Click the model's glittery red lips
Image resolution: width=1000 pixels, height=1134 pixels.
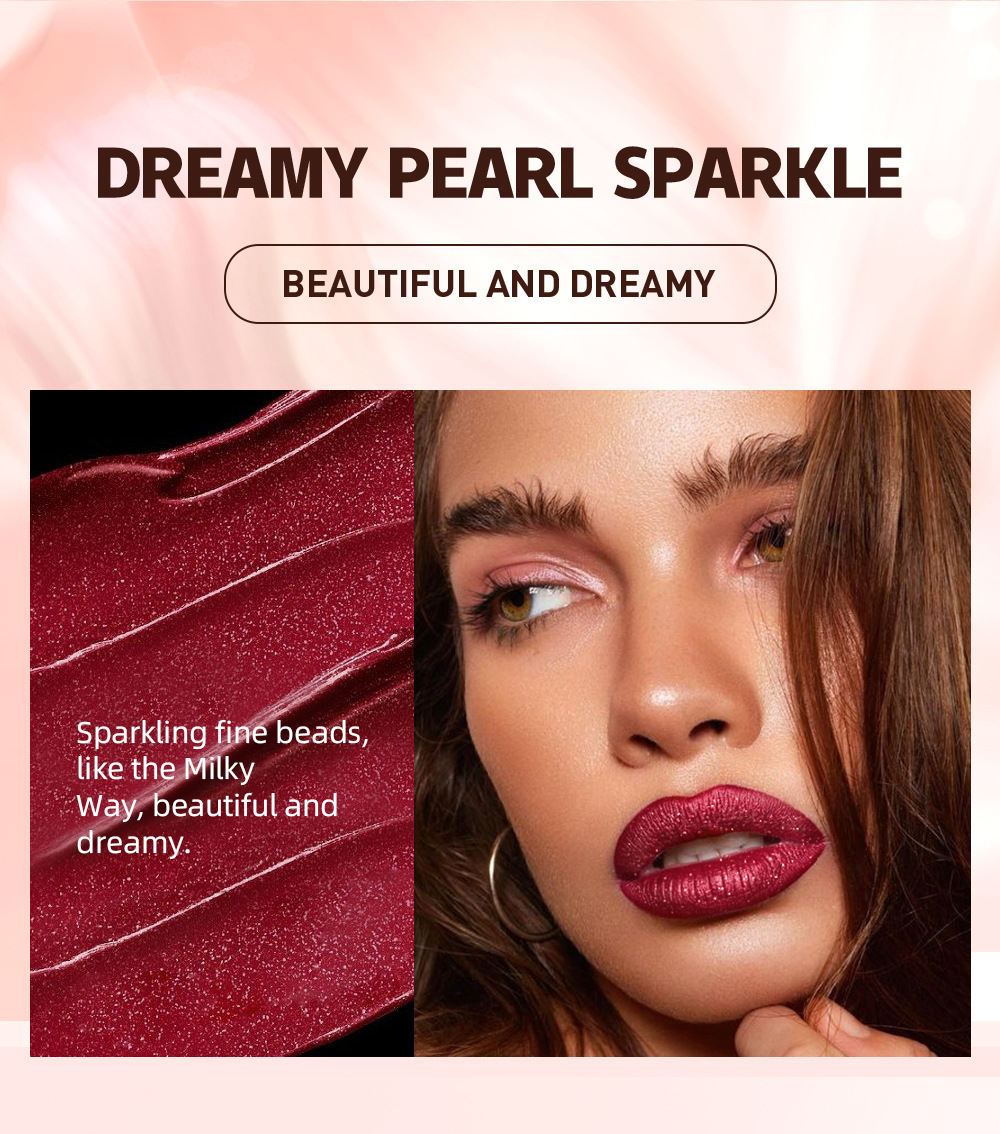tap(719, 852)
